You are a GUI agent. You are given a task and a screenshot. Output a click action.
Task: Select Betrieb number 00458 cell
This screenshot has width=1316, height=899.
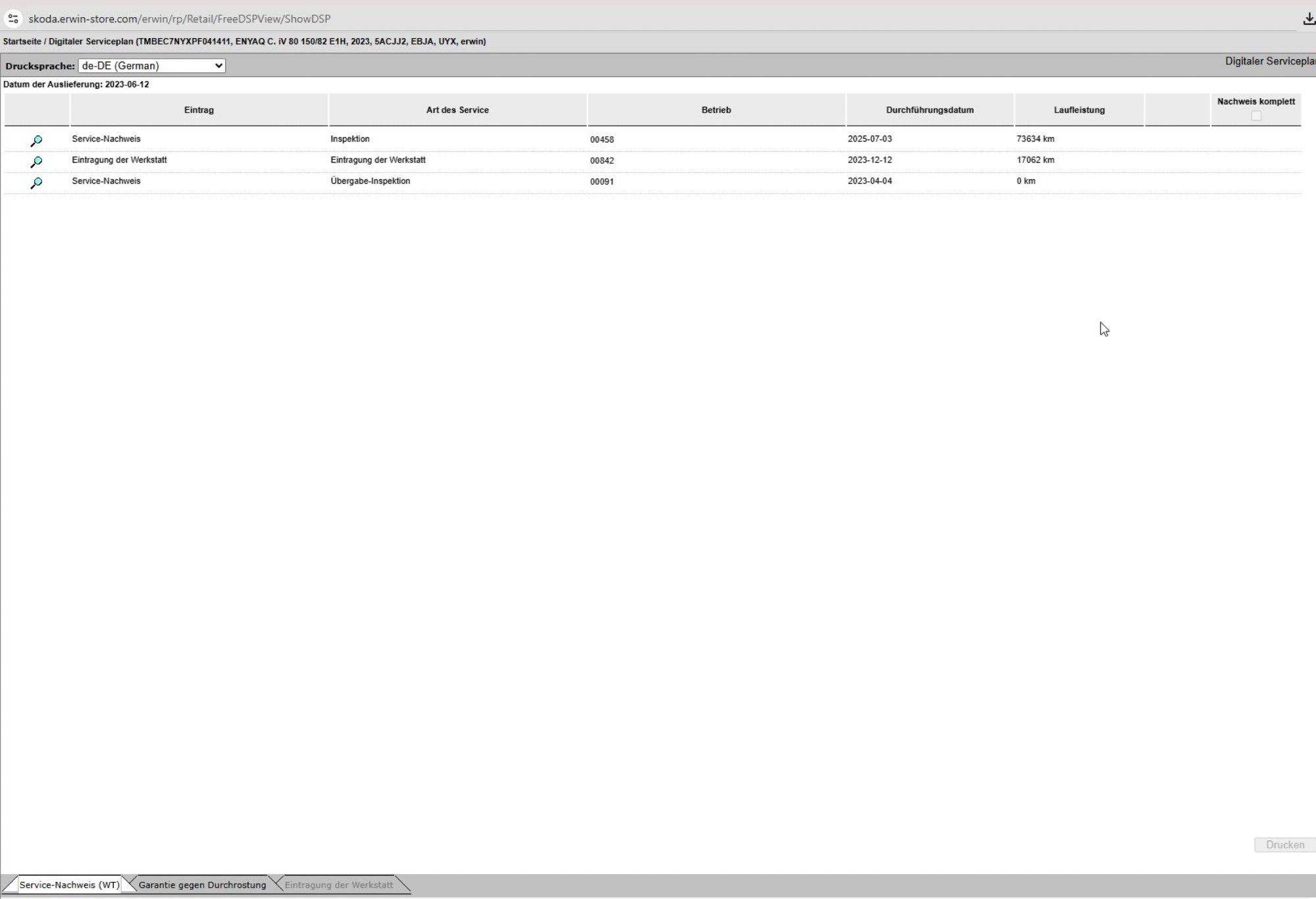[x=601, y=139]
